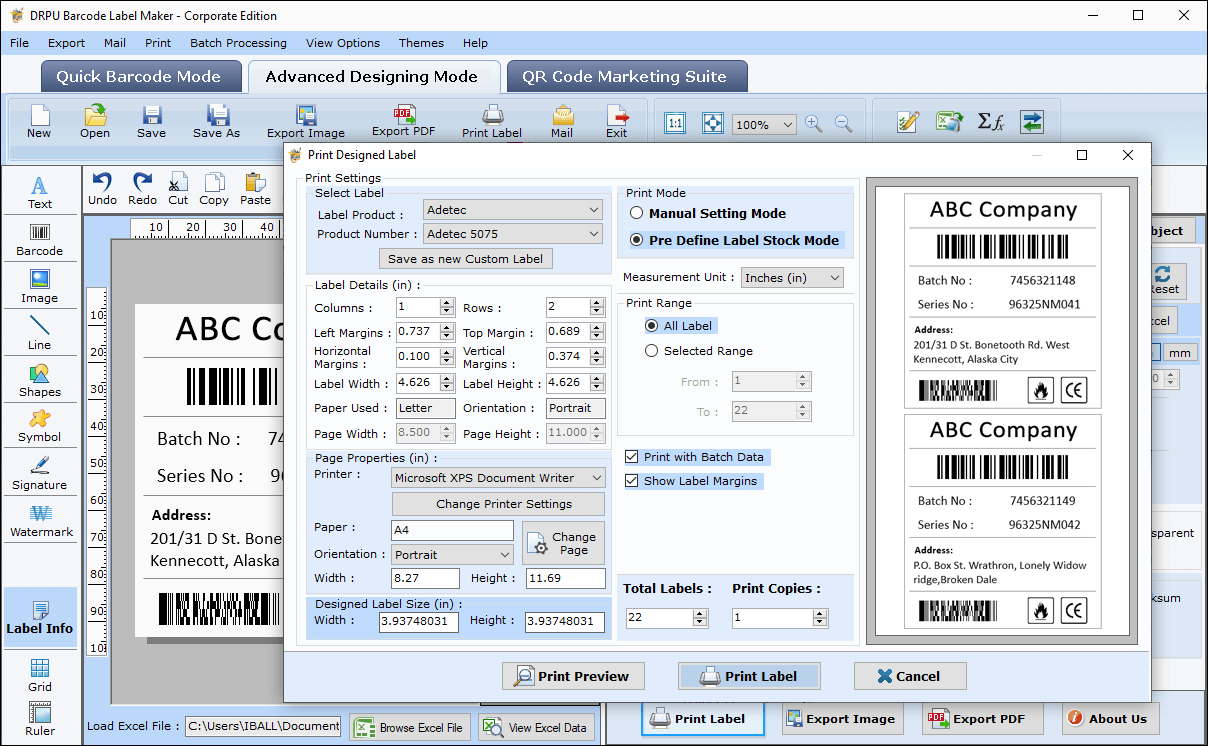The width and height of the screenshot is (1208, 746).
Task: Click the Rows value stepper
Action: (x=597, y=307)
